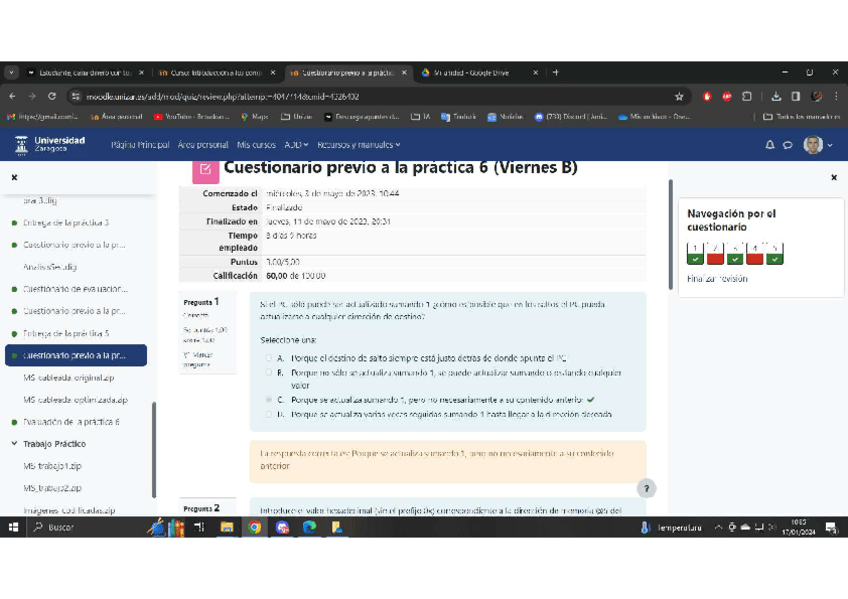Go back with the browser back arrow
Screen dimensions: 848x599
(12, 96)
